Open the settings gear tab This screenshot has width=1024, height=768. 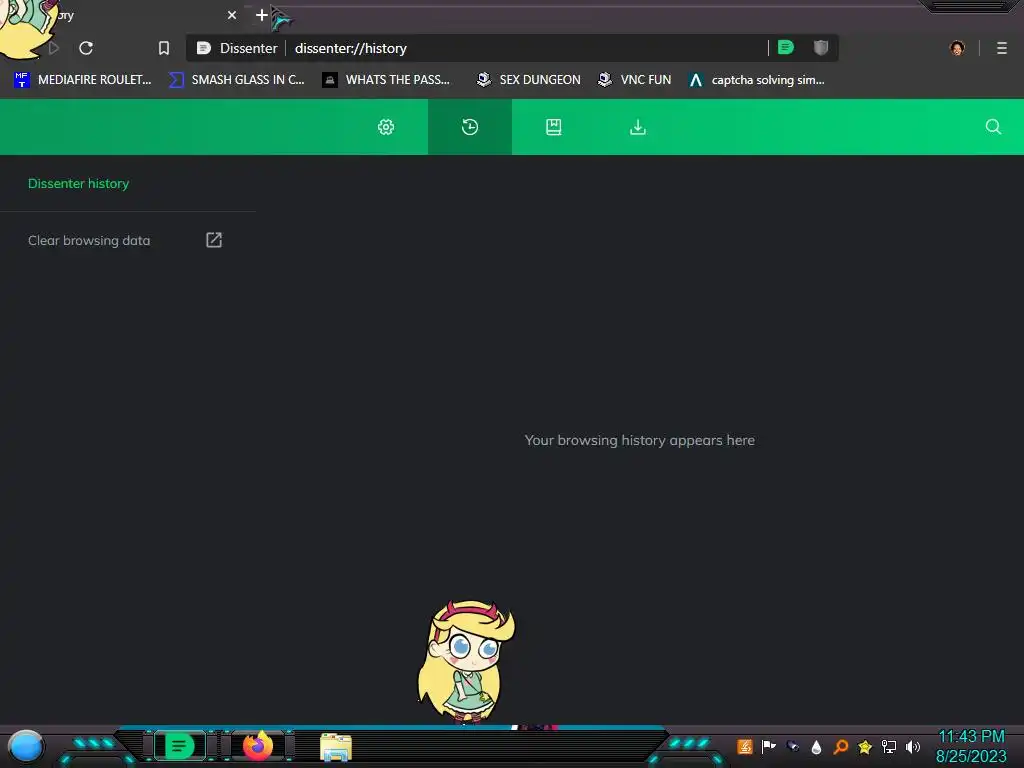point(386,127)
